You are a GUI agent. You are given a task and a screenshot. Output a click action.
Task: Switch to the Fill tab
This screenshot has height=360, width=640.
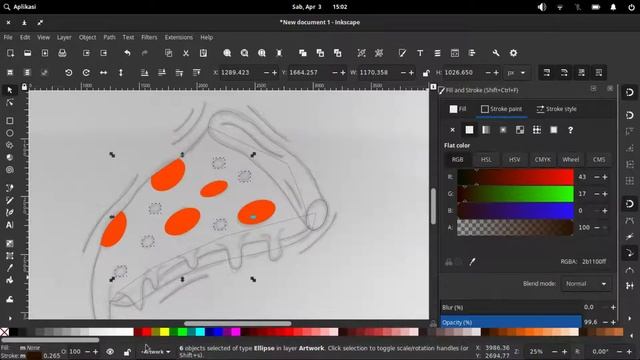(x=458, y=109)
